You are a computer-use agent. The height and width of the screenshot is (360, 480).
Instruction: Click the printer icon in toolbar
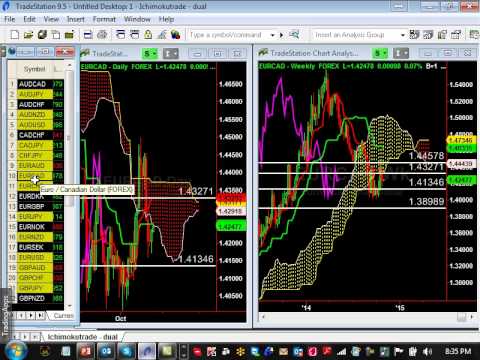coord(102,35)
